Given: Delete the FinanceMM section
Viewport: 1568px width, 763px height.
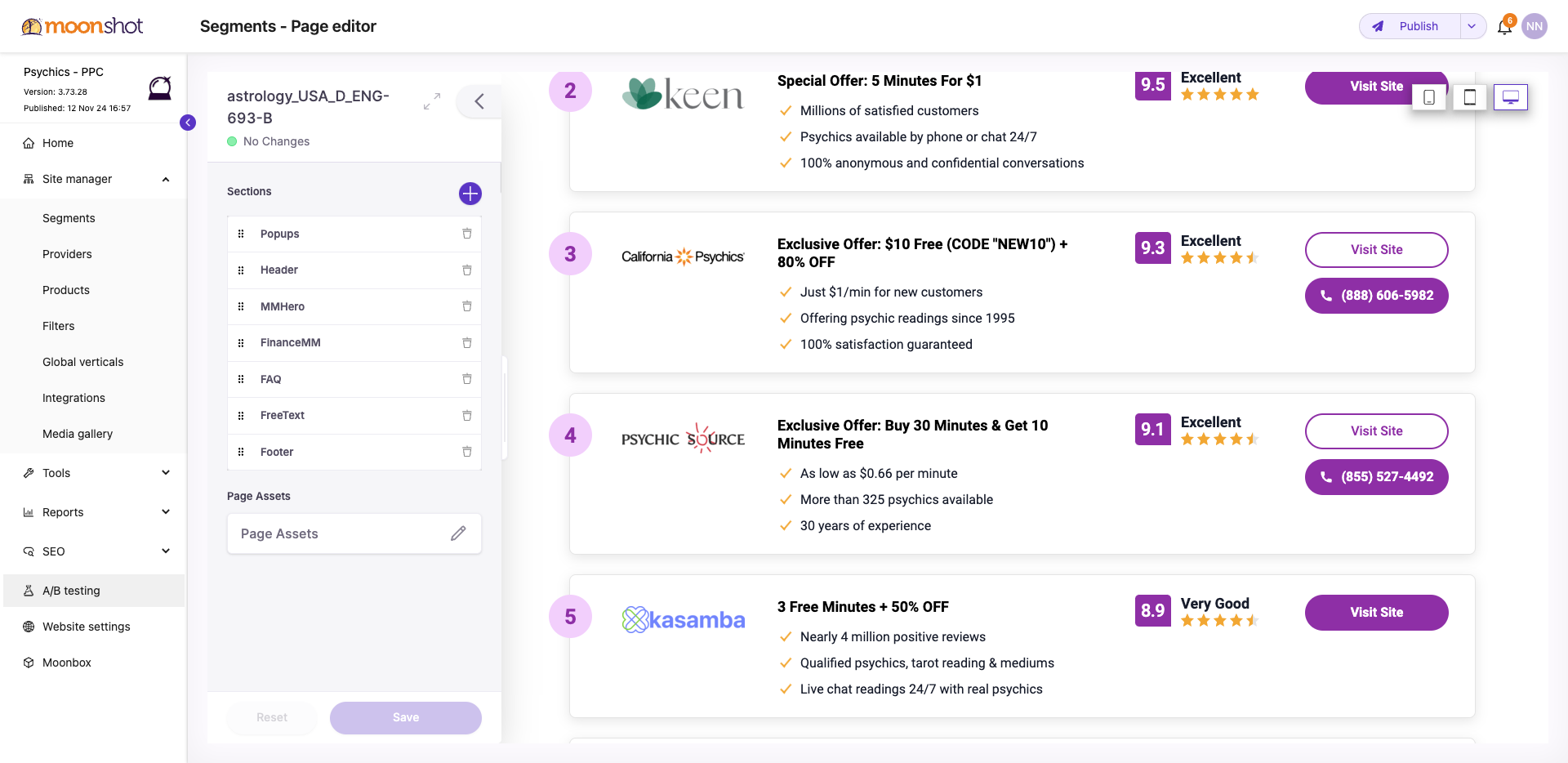Looking at the screenshot, I should [x=467, y=343].
